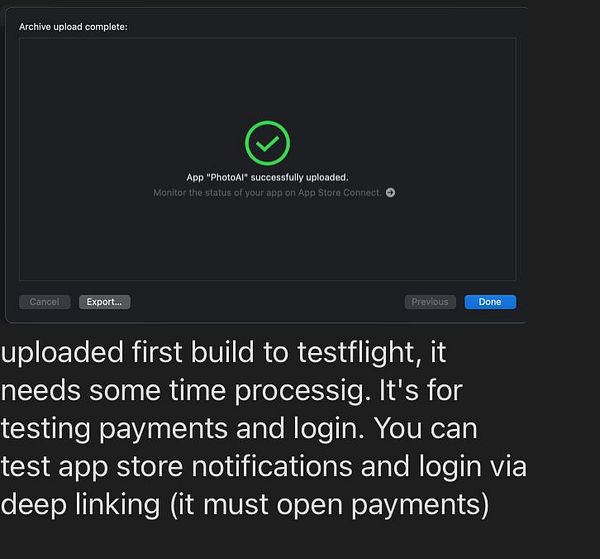The height and width of the screenshot is (559, 600).
Task: Click the green checkmark success icon
Action: pyautogui.click(x=267, y=144)
